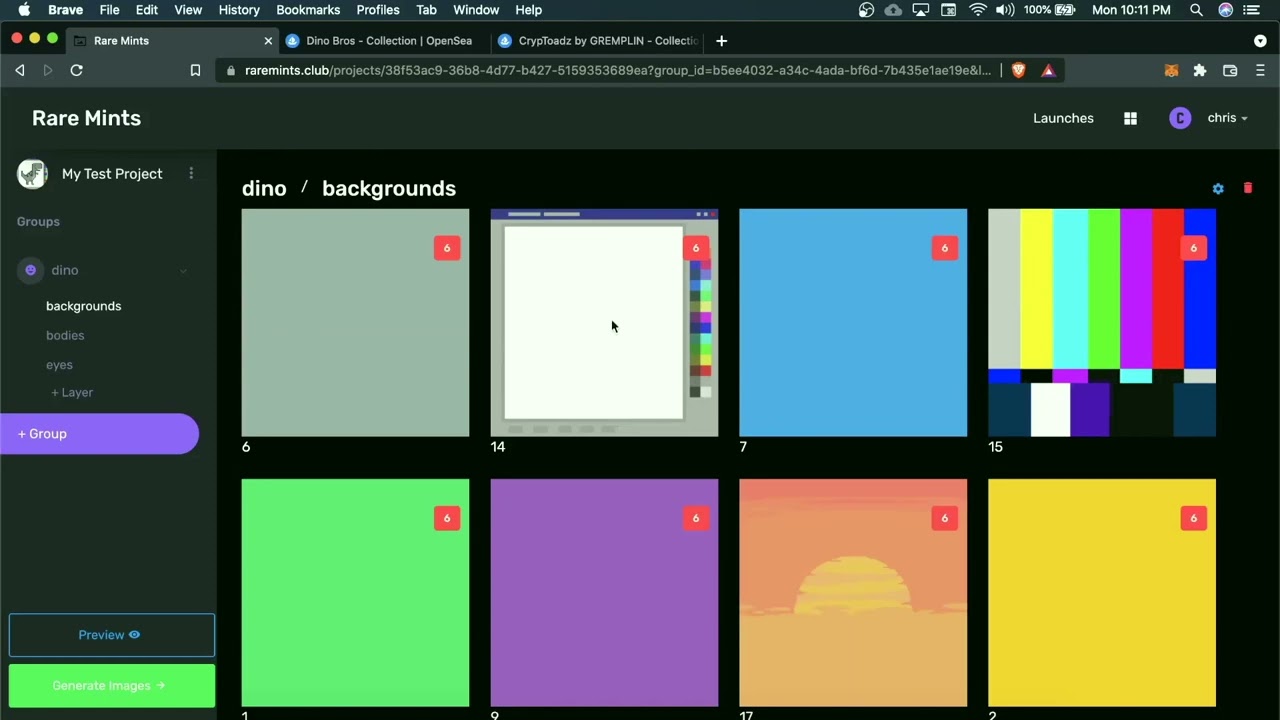
Task: Click the Preview button
Action: tap(111, 635)
